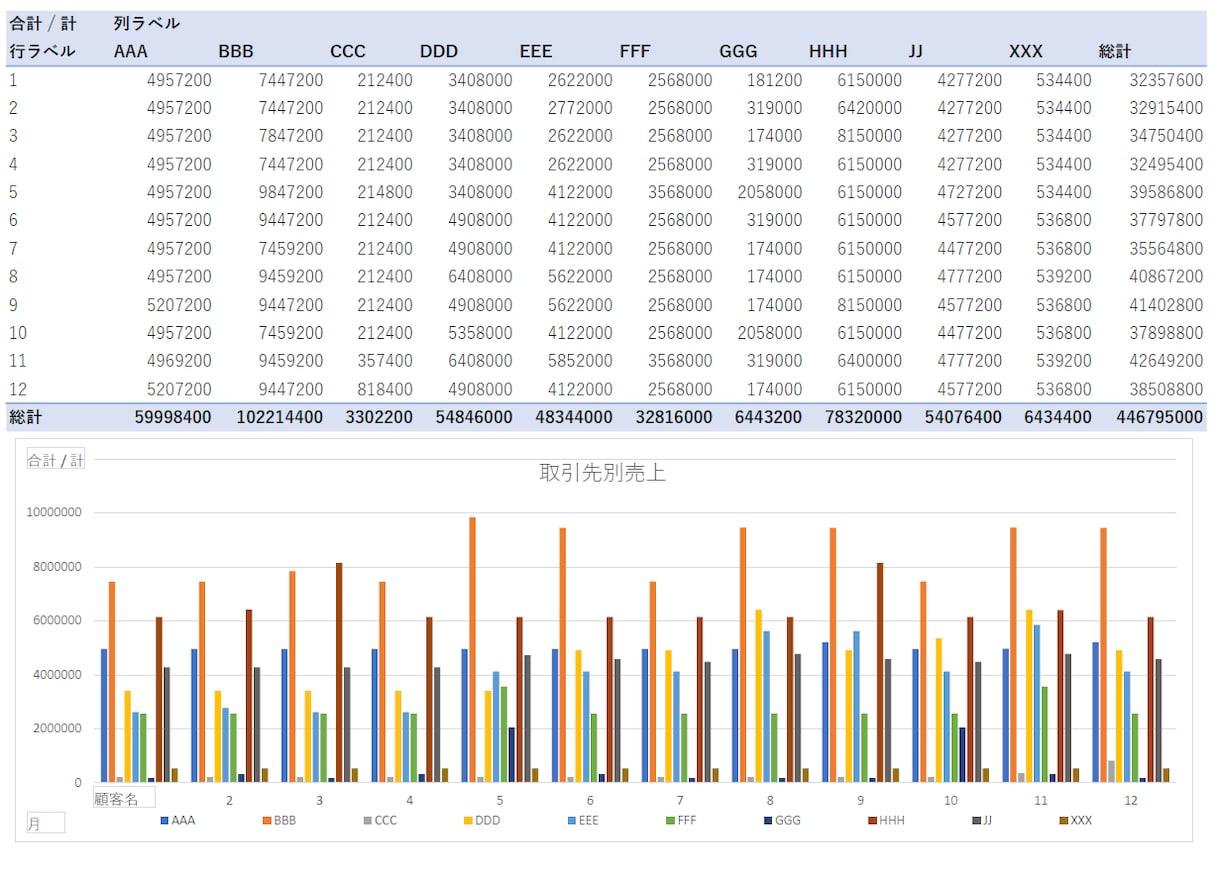Click the 行ラベル header cell
The image size is (1220, 885).
(42, 51)
